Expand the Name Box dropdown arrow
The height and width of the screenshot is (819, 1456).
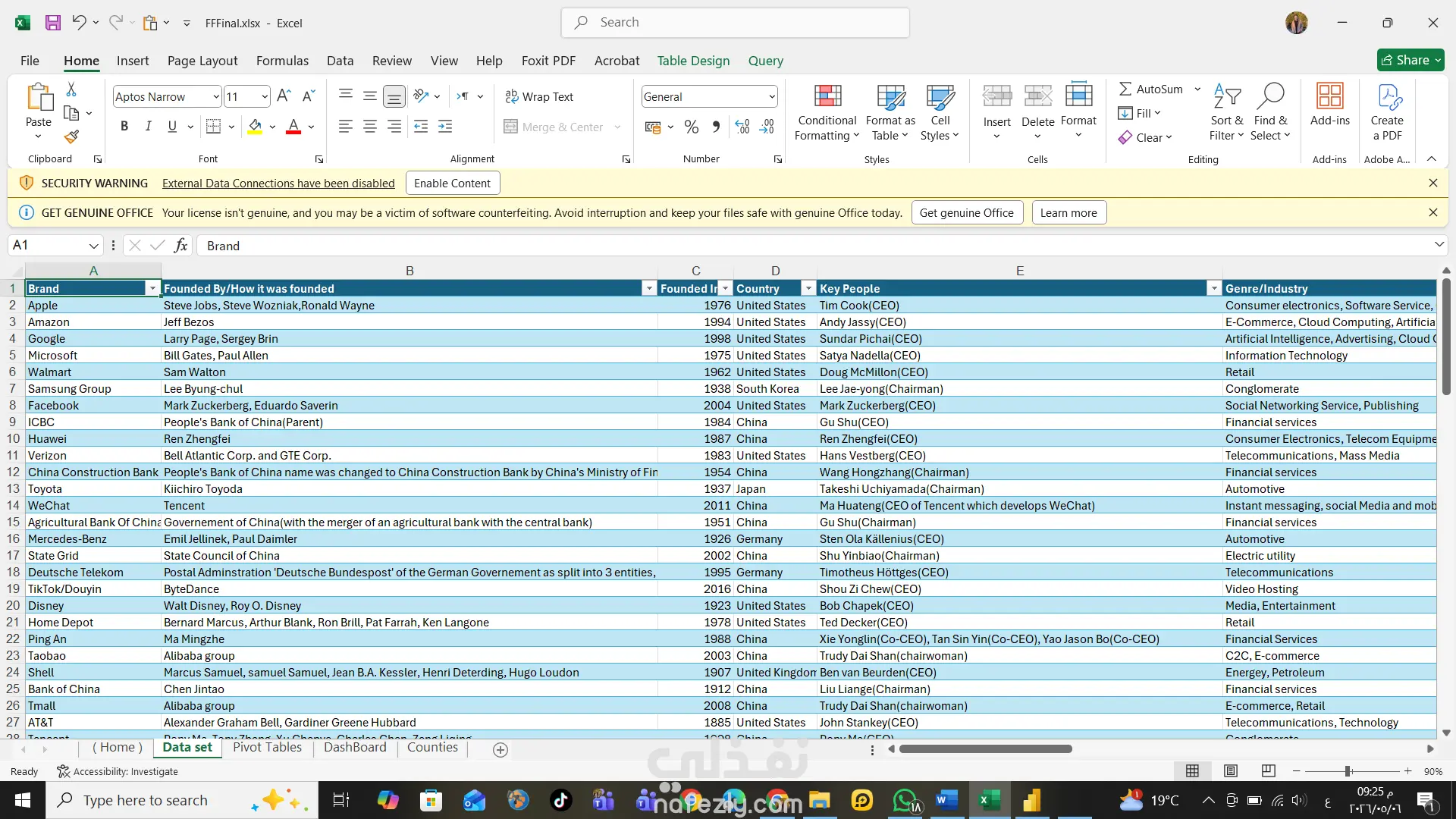coord(93,245)
